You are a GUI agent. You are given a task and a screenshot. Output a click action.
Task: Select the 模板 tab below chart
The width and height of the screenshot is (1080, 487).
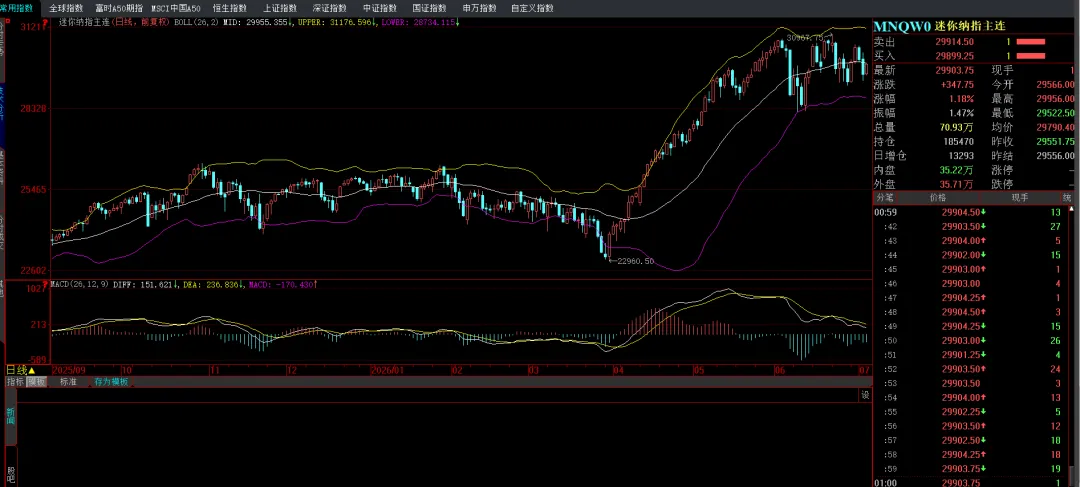(x=37, y=382)
